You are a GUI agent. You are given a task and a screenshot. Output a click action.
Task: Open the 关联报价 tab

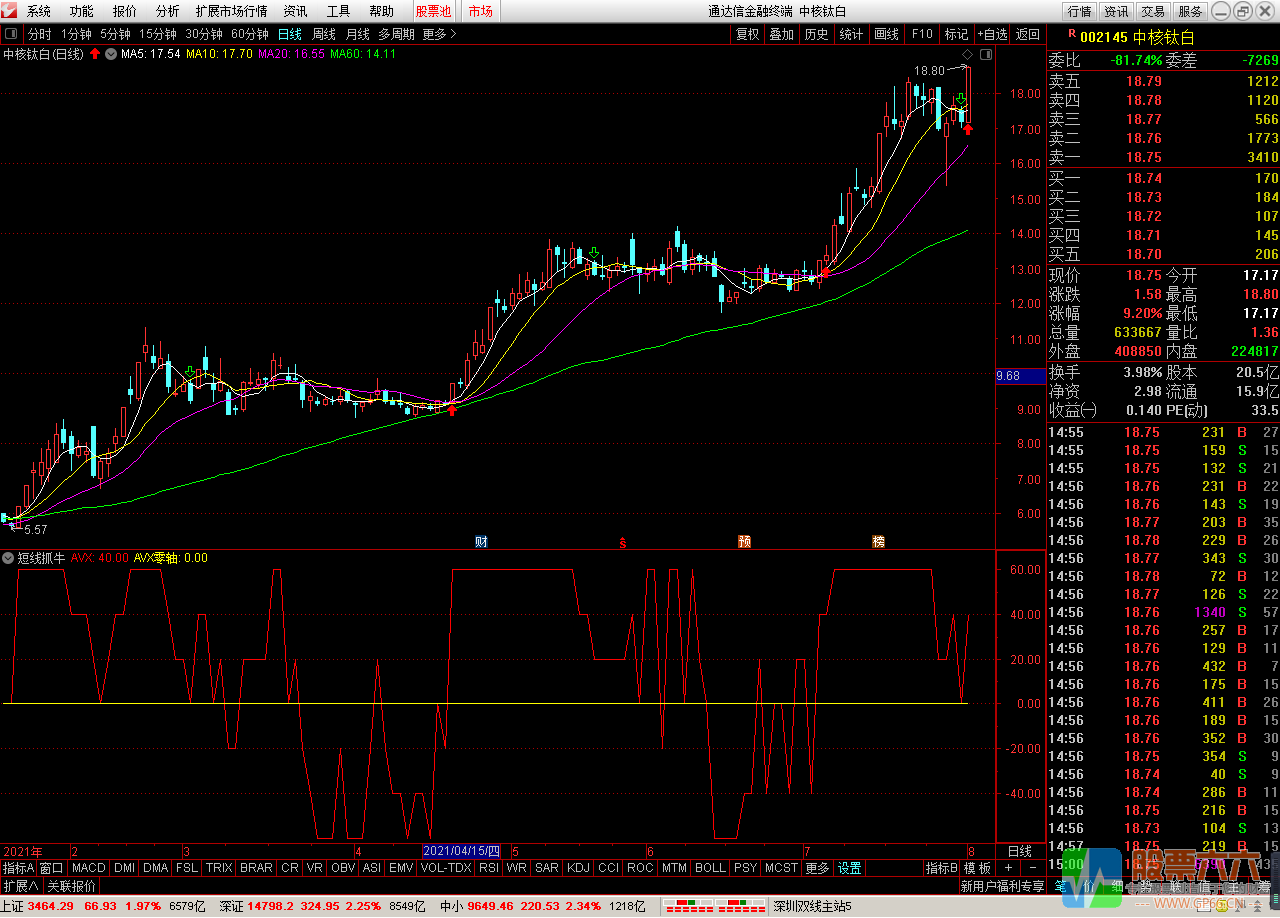tap(72, 886)
